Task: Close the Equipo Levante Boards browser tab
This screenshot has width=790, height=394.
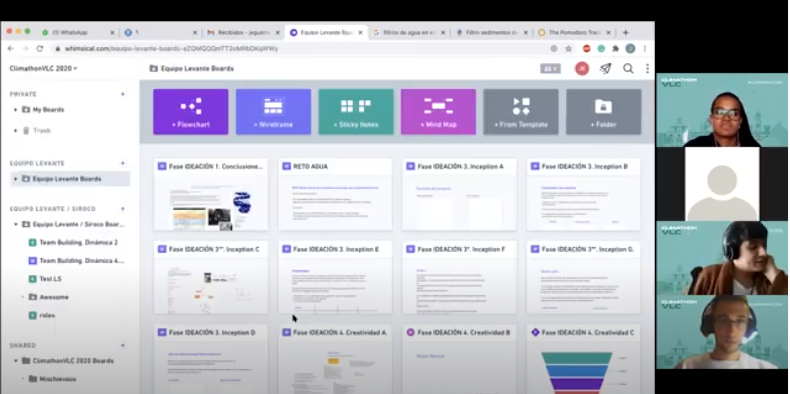Action: 360,32
